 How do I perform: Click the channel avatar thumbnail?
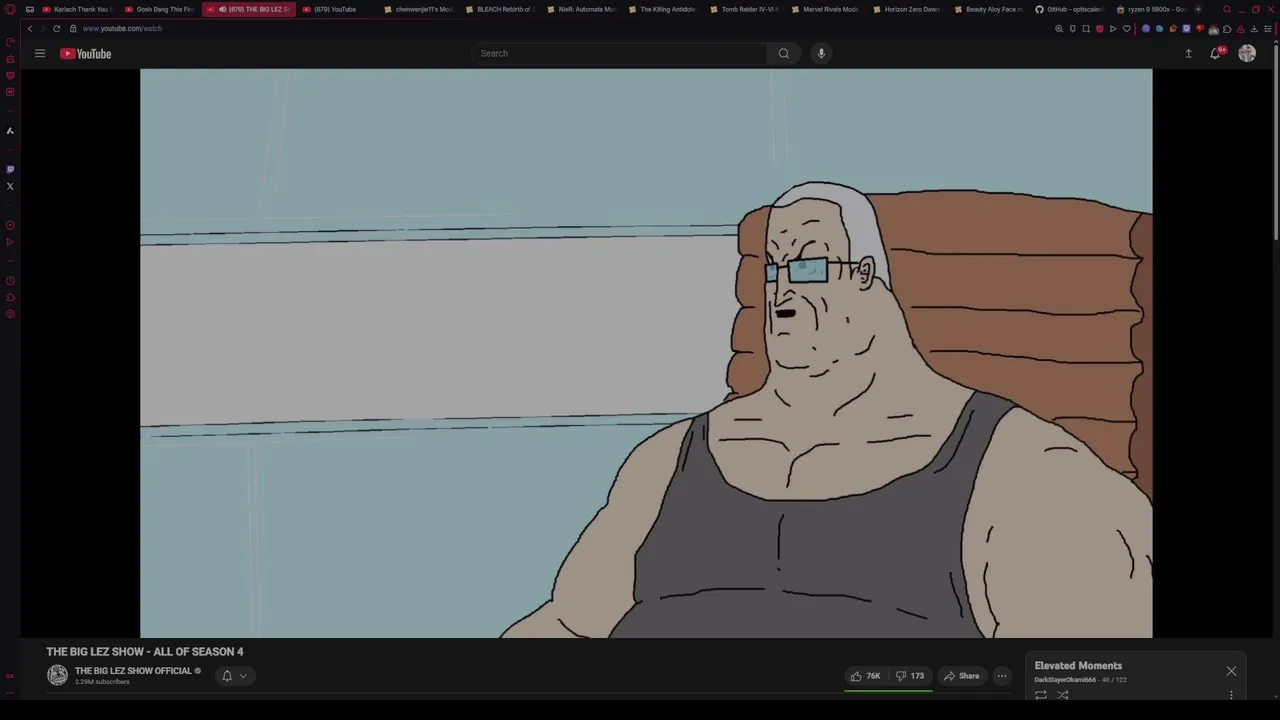[57, 676]
